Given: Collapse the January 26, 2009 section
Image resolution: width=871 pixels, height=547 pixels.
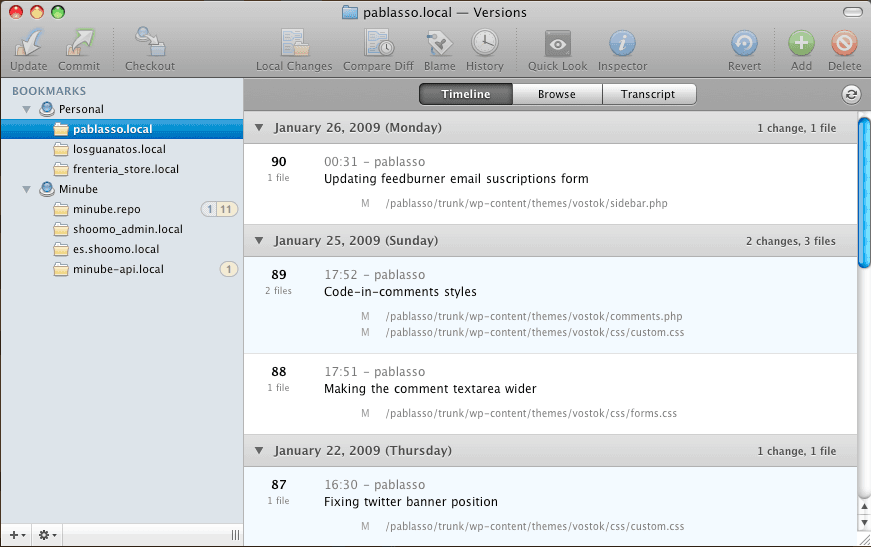Looking at the screenshot, I should (259, 128).
